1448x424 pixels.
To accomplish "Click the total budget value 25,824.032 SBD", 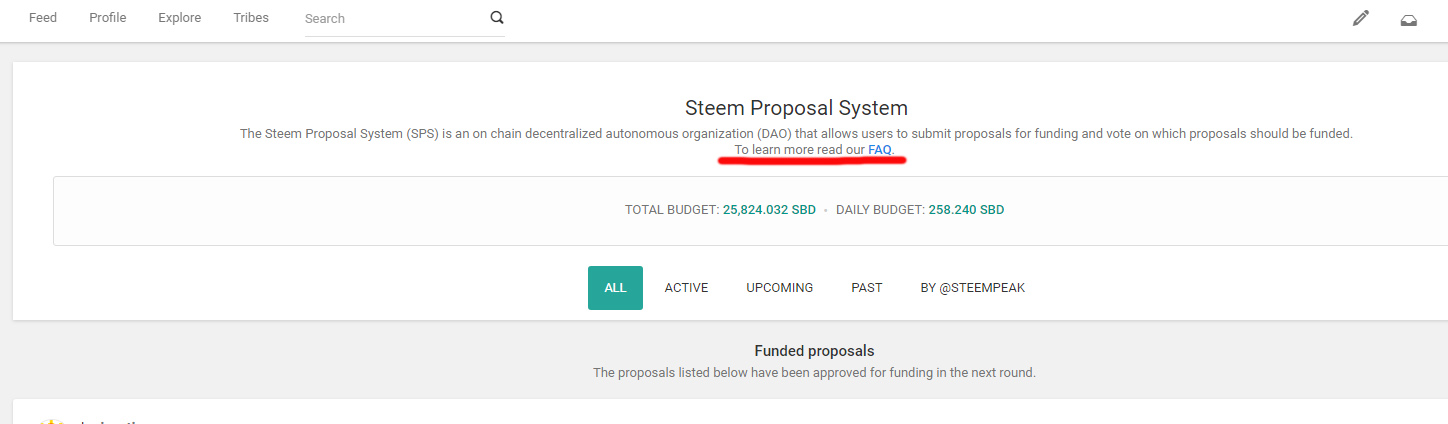I will 769,210.
